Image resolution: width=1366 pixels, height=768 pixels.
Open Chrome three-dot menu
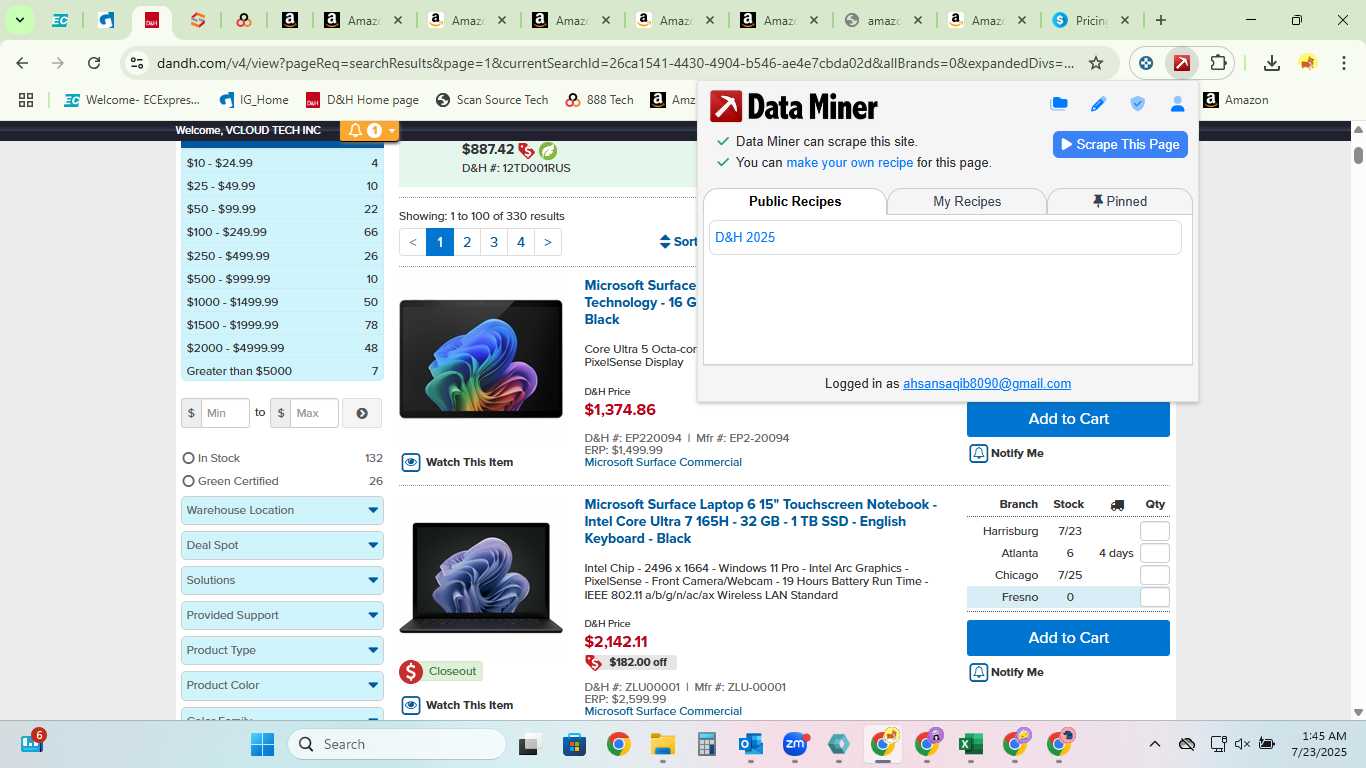[1343, 63]
